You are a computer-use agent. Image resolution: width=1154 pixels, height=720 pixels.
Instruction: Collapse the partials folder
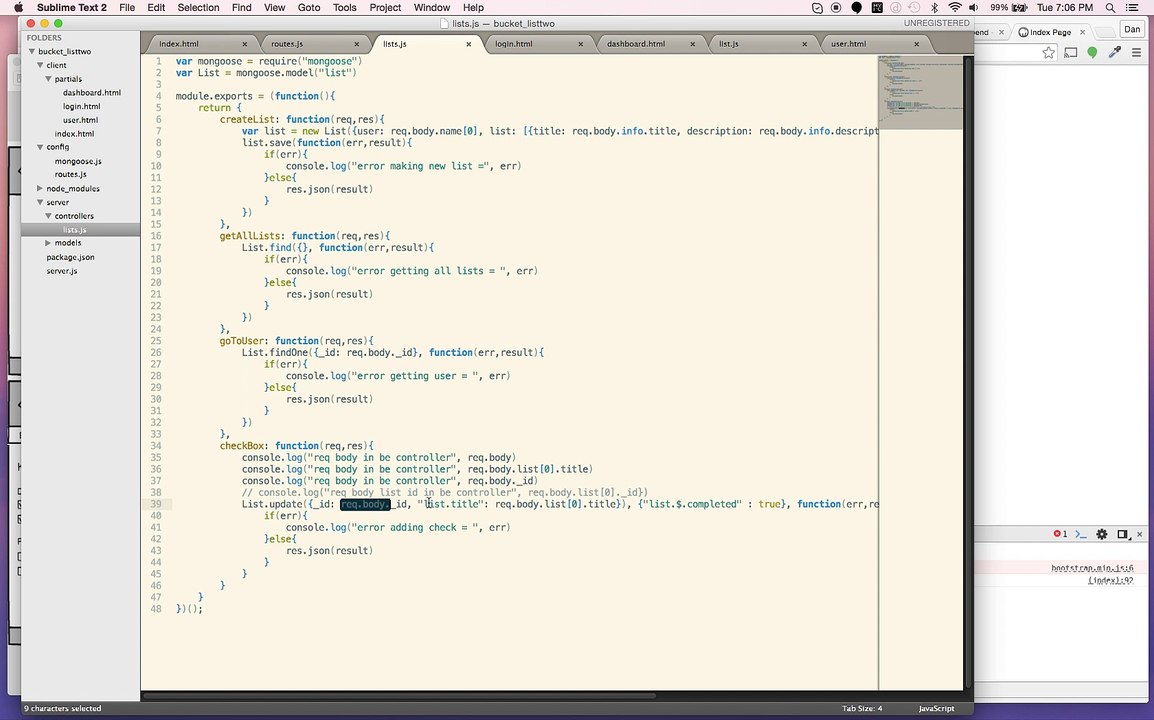pos(48,79)
